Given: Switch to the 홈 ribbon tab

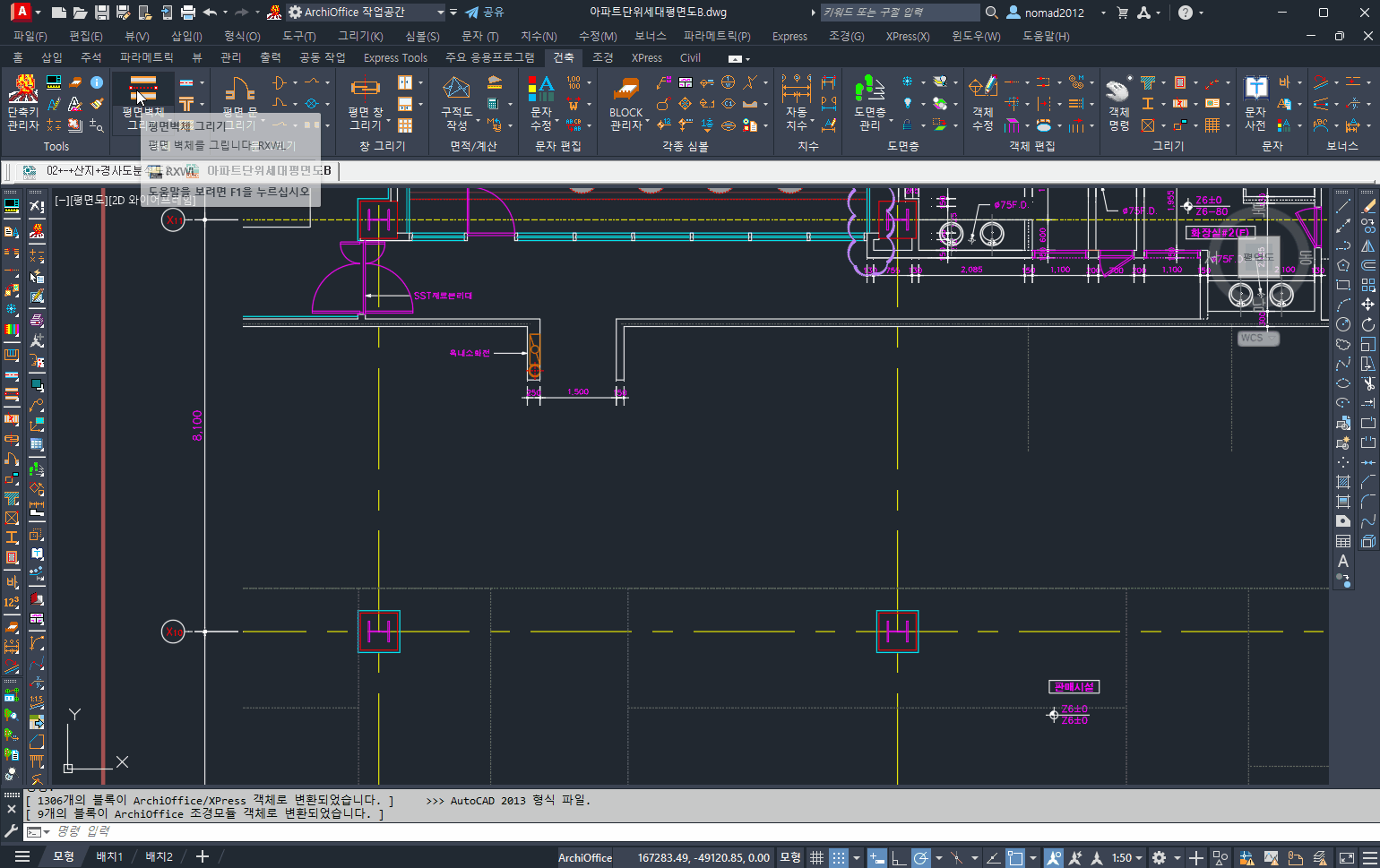Looking at the screenshot, I should click(x=17, y=57).
